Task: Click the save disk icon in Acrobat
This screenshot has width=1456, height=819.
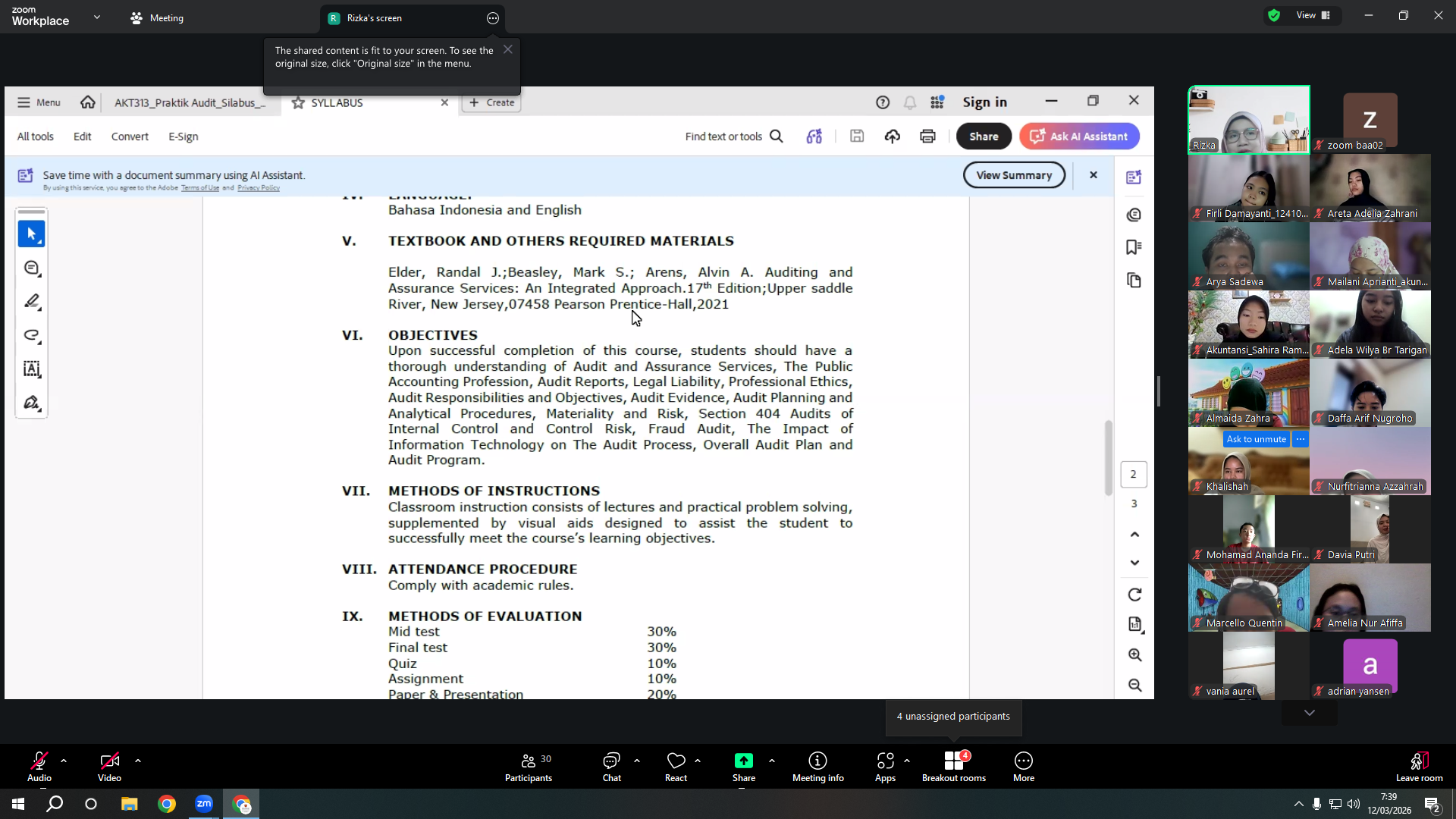Action: [x=857, y=136]
